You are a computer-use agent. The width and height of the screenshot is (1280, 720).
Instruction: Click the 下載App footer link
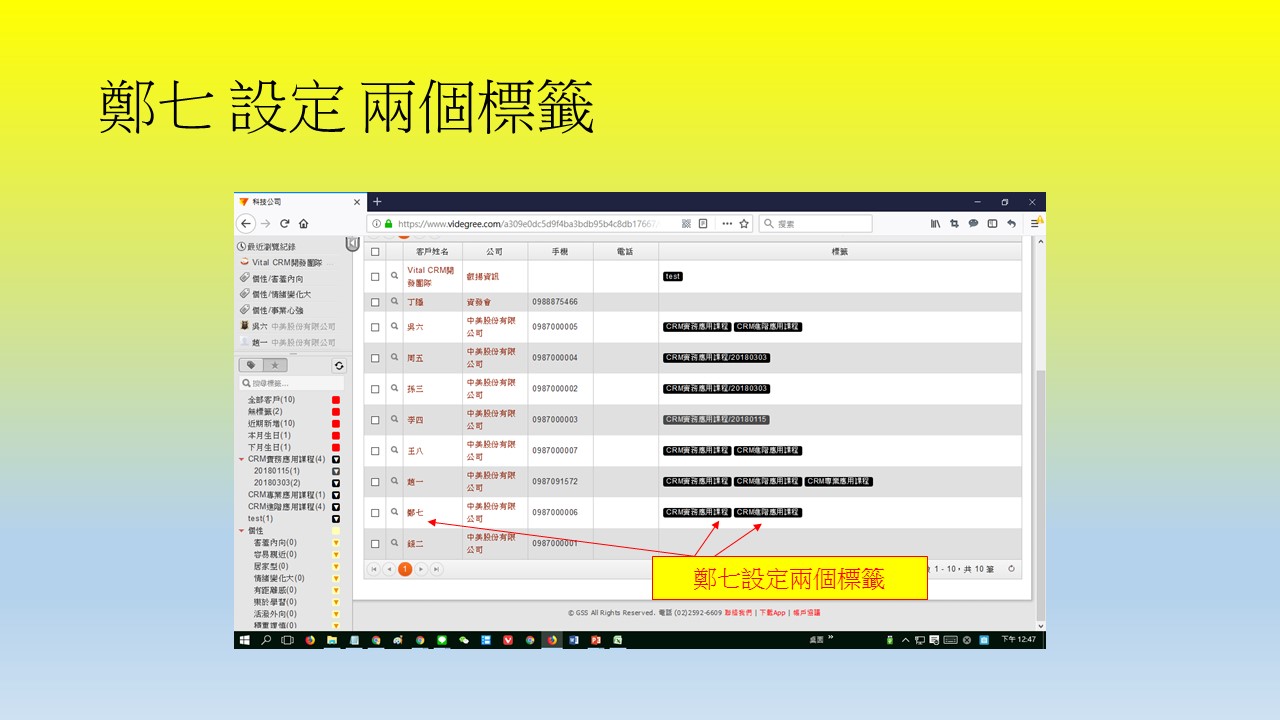pos(773,612)
